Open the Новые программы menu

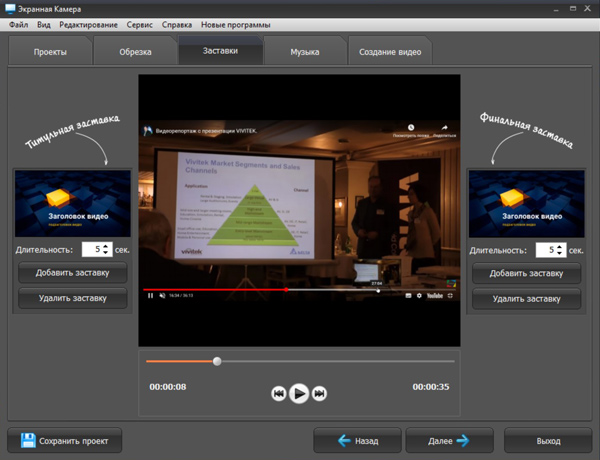click(x=236, y=25)
